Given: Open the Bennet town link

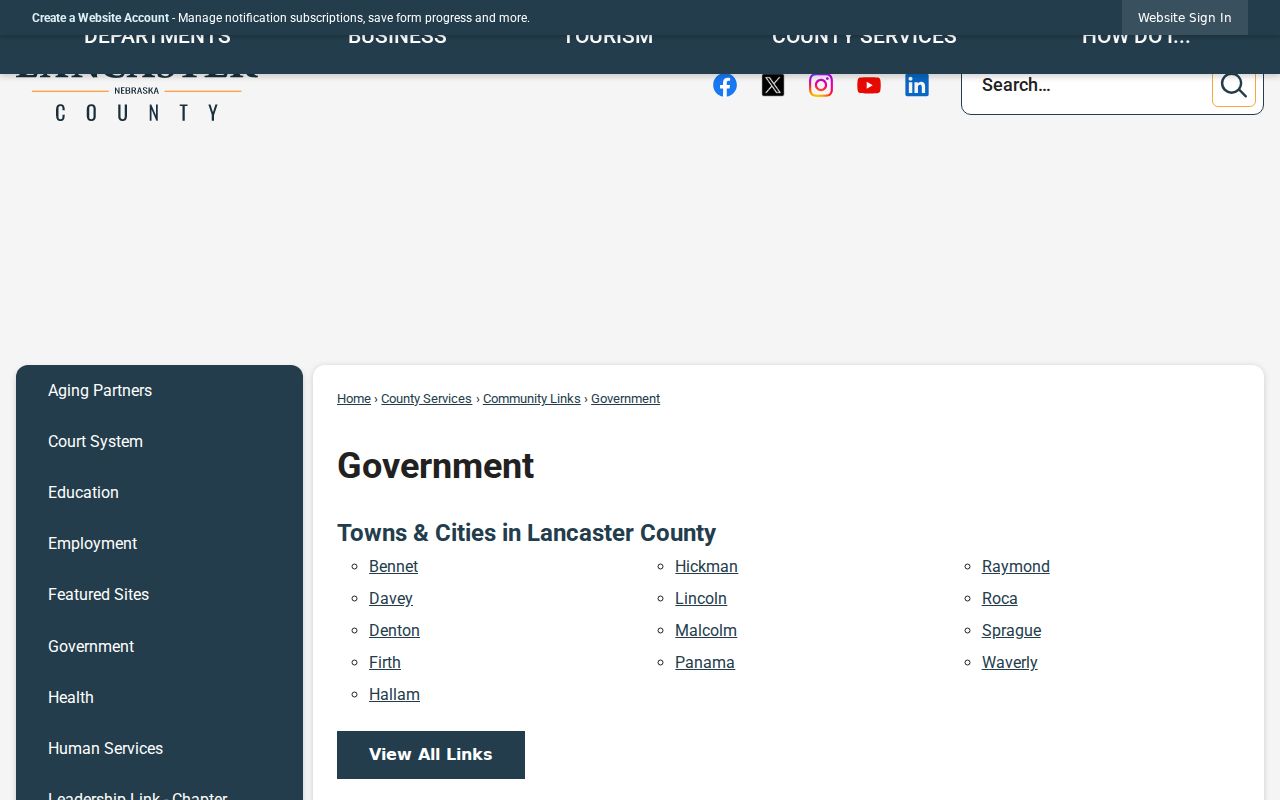Looking at the screenshot, I should click(x=393, y=566).
